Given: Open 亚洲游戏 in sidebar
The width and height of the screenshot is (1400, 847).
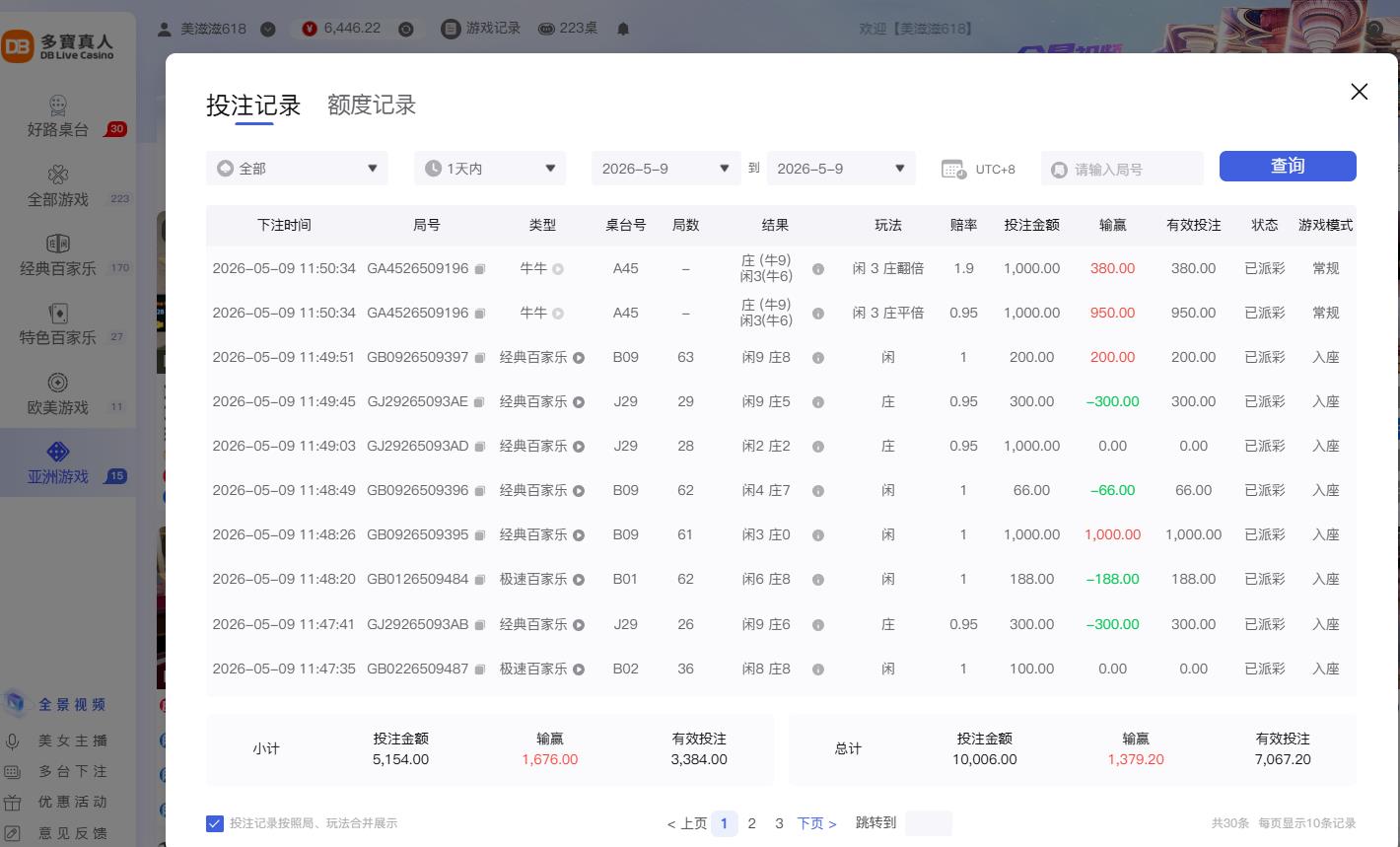Looking at the screenshot, I should (68, 463).
